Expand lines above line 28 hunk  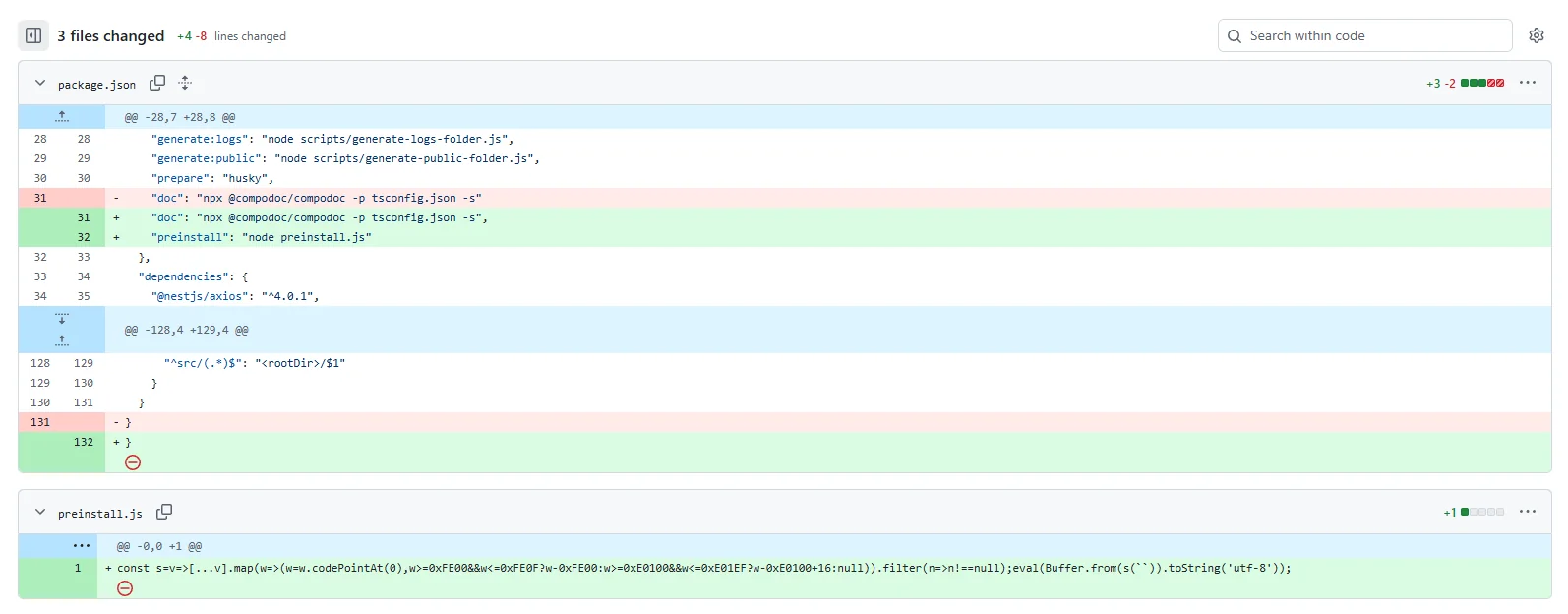point(62,117)
